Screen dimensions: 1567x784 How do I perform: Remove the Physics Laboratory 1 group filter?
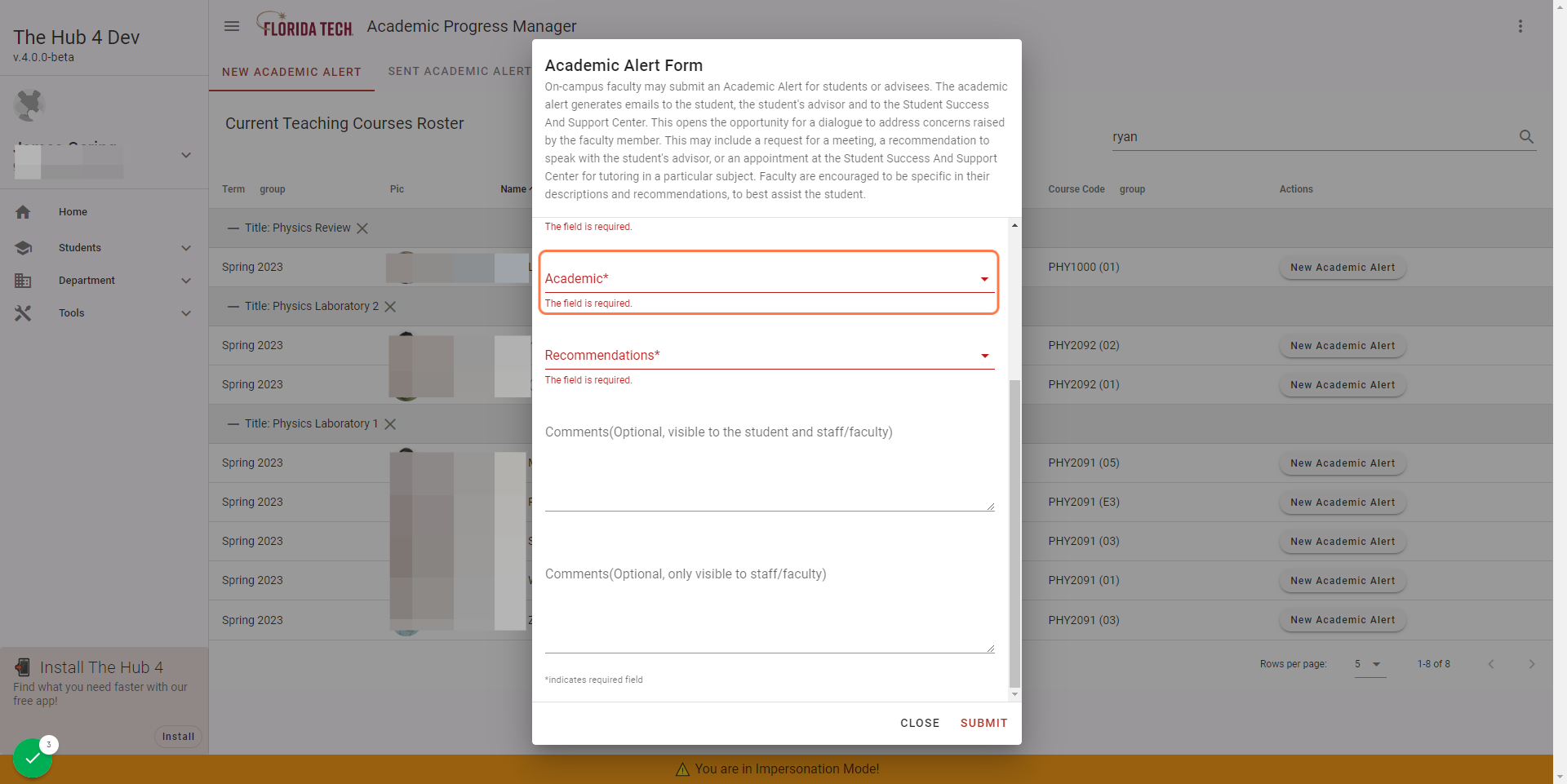pos(390,424)
